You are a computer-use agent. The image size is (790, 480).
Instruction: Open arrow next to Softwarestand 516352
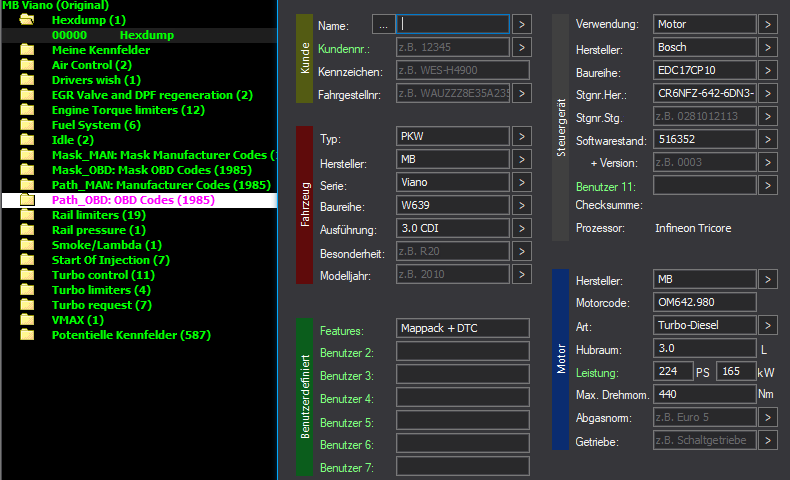[768, 140]
